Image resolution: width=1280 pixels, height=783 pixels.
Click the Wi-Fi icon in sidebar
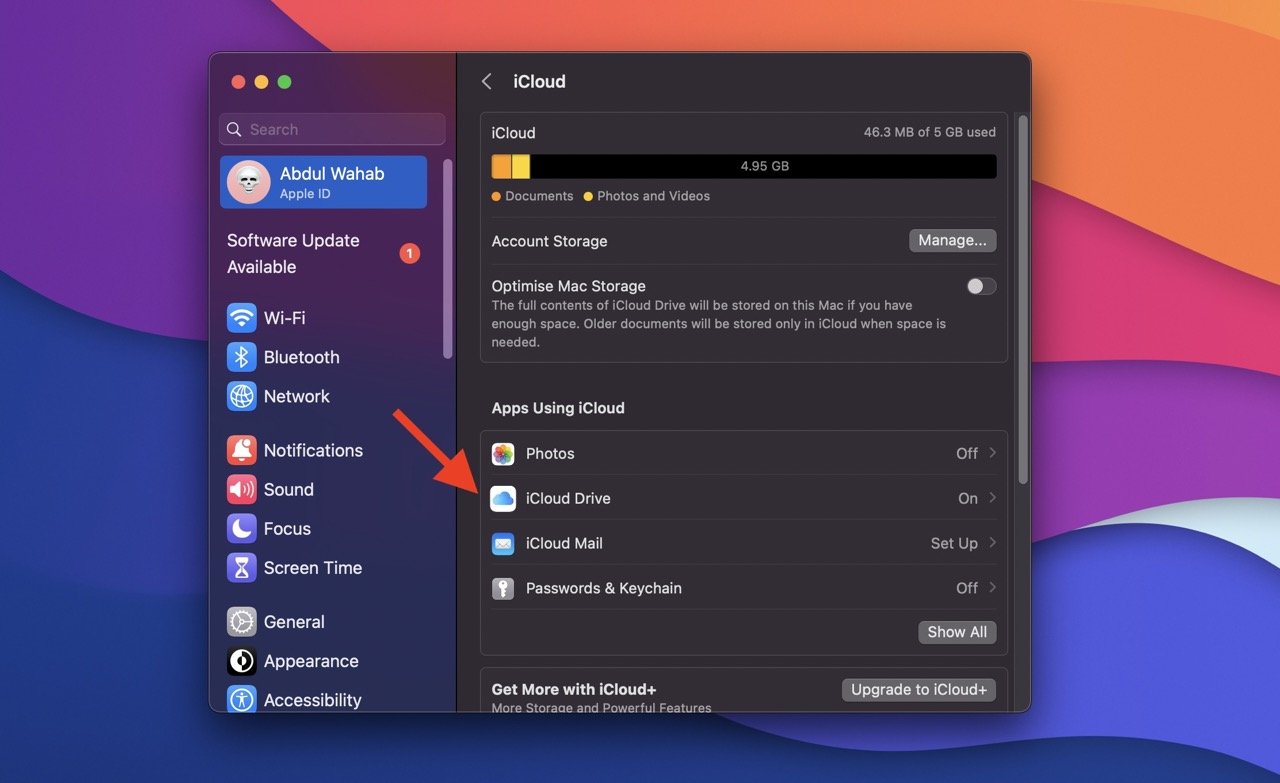(241, 318)
